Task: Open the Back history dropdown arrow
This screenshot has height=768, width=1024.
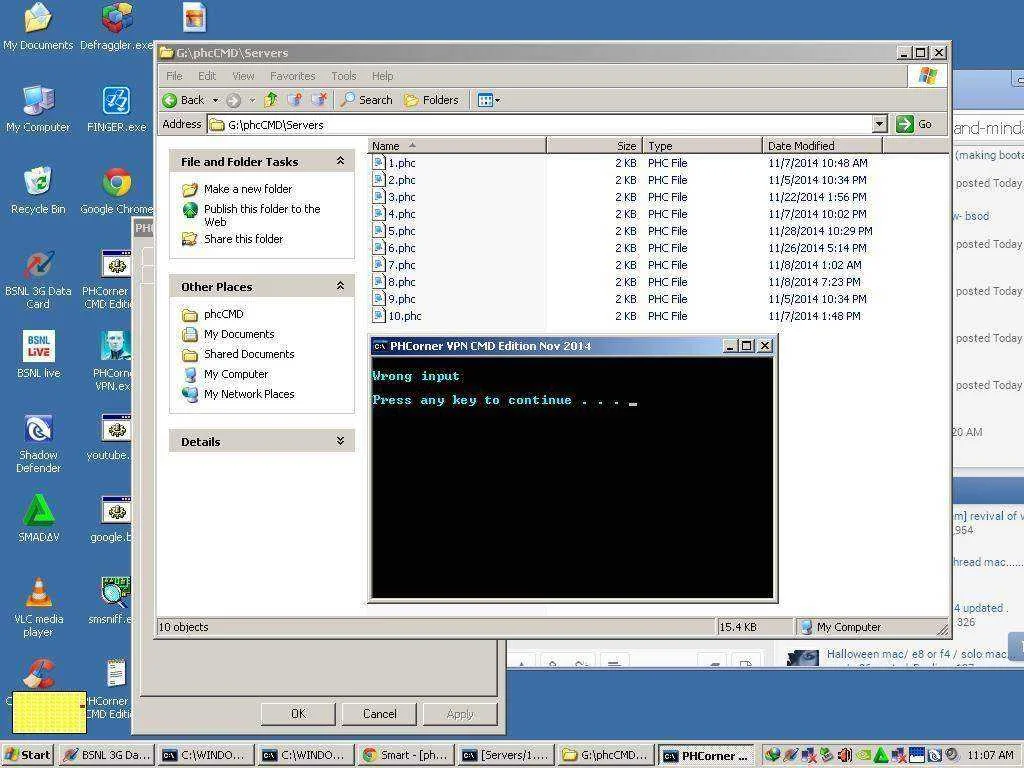Action: pyautogui.click(x=216, y=101)
